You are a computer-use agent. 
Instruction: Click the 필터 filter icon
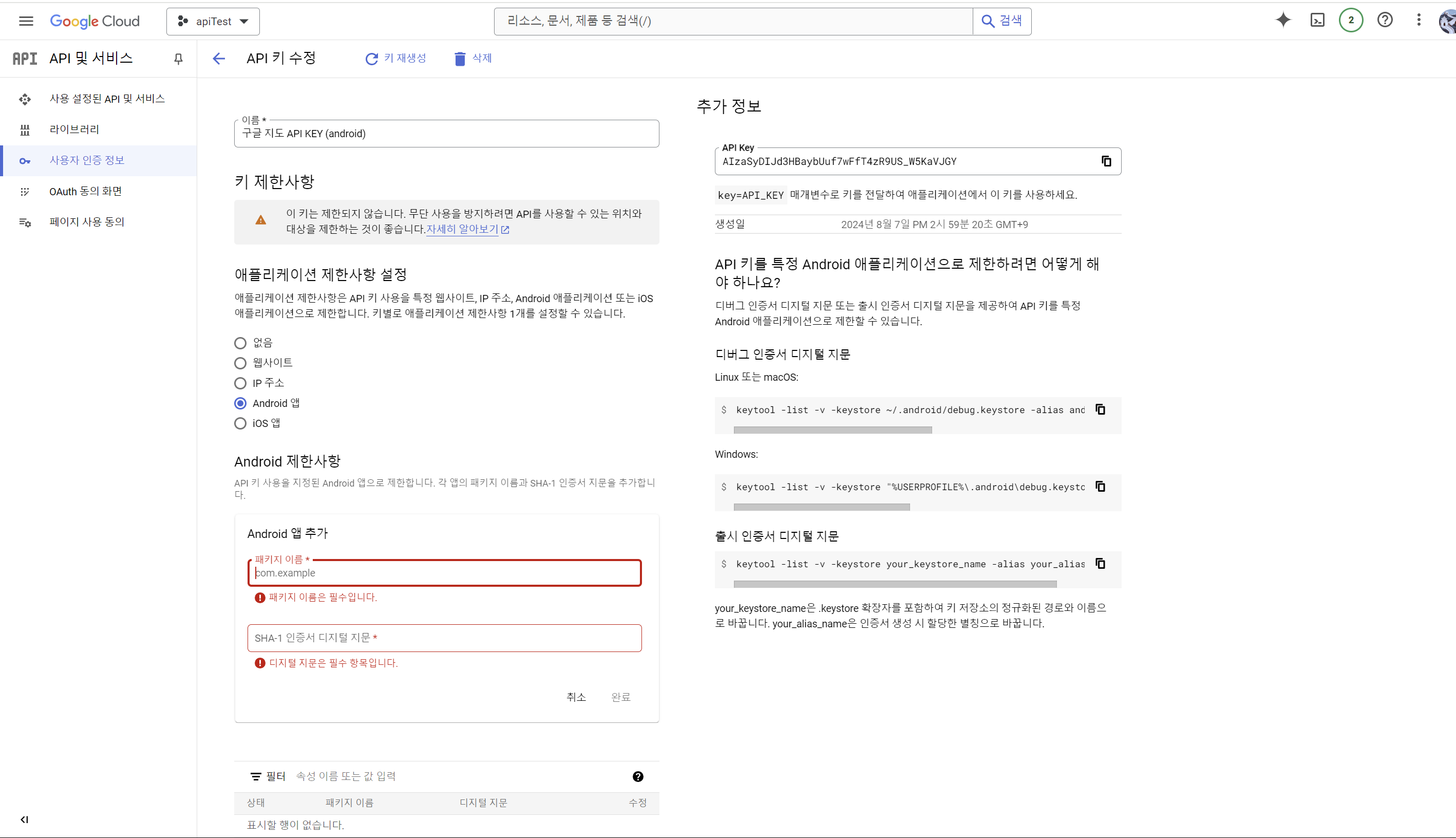coord(256,776)
